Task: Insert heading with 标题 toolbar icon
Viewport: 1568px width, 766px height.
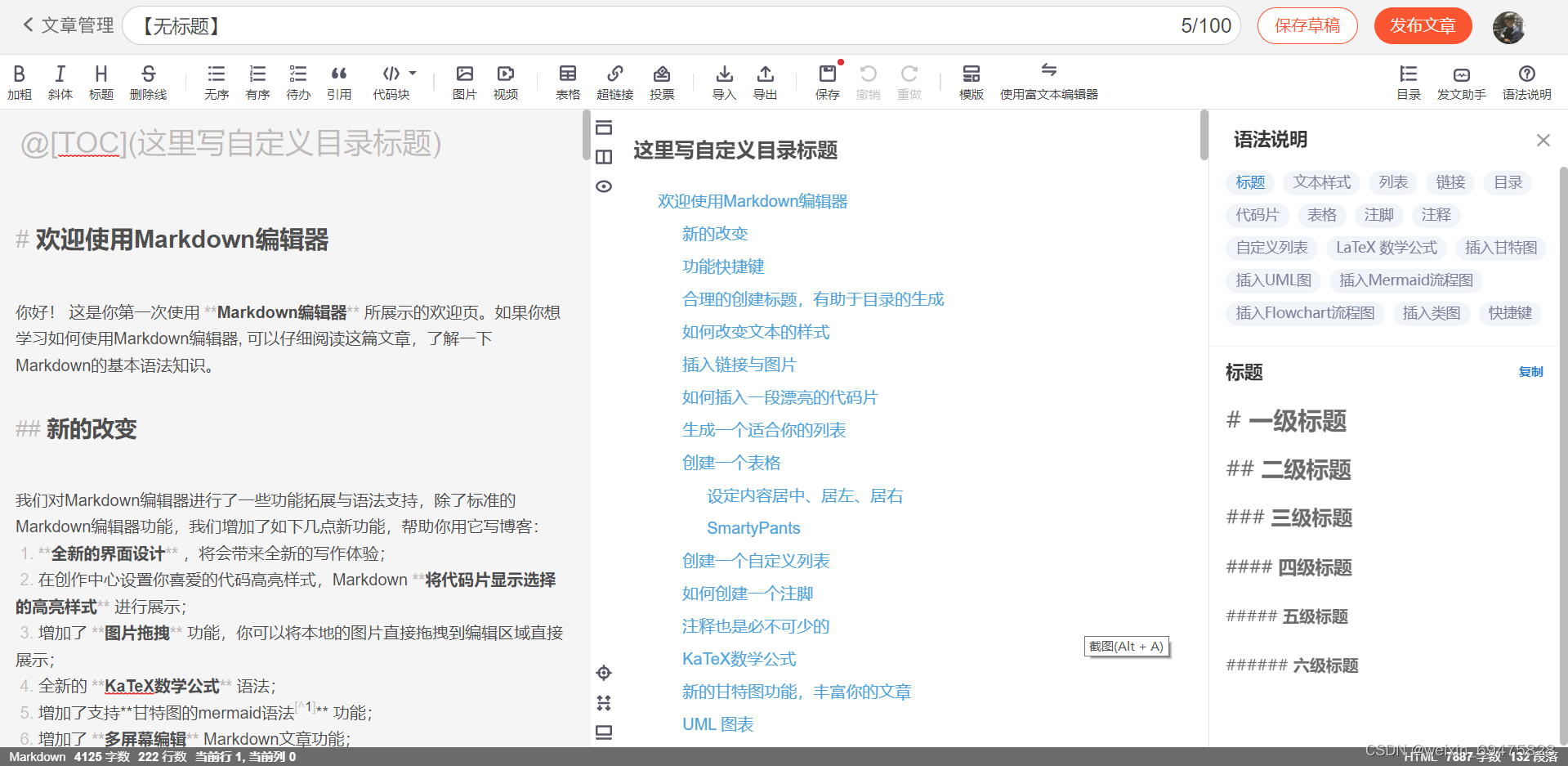Action: click(101, 83)
